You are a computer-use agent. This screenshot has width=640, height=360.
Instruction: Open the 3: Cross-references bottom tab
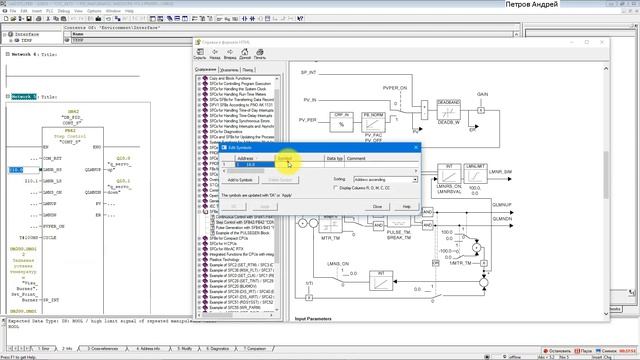[103, 349]
